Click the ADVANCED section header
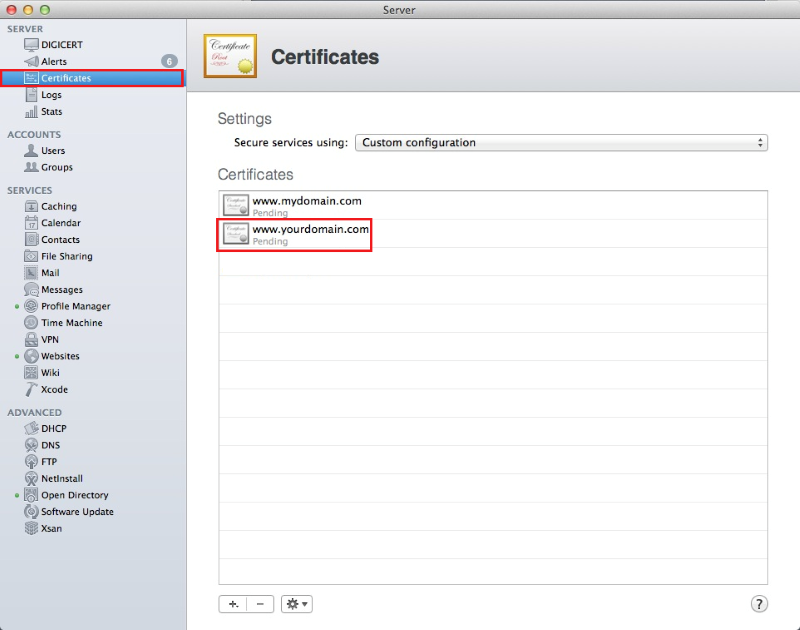This screenshot has width=800, height=630. pos(34,412)
